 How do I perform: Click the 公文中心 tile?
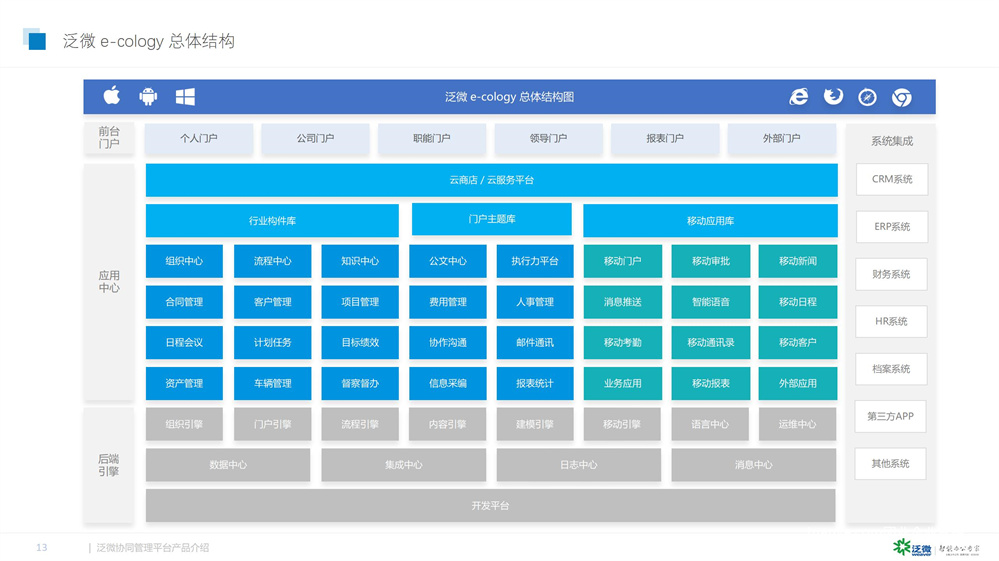coord(448,261)
